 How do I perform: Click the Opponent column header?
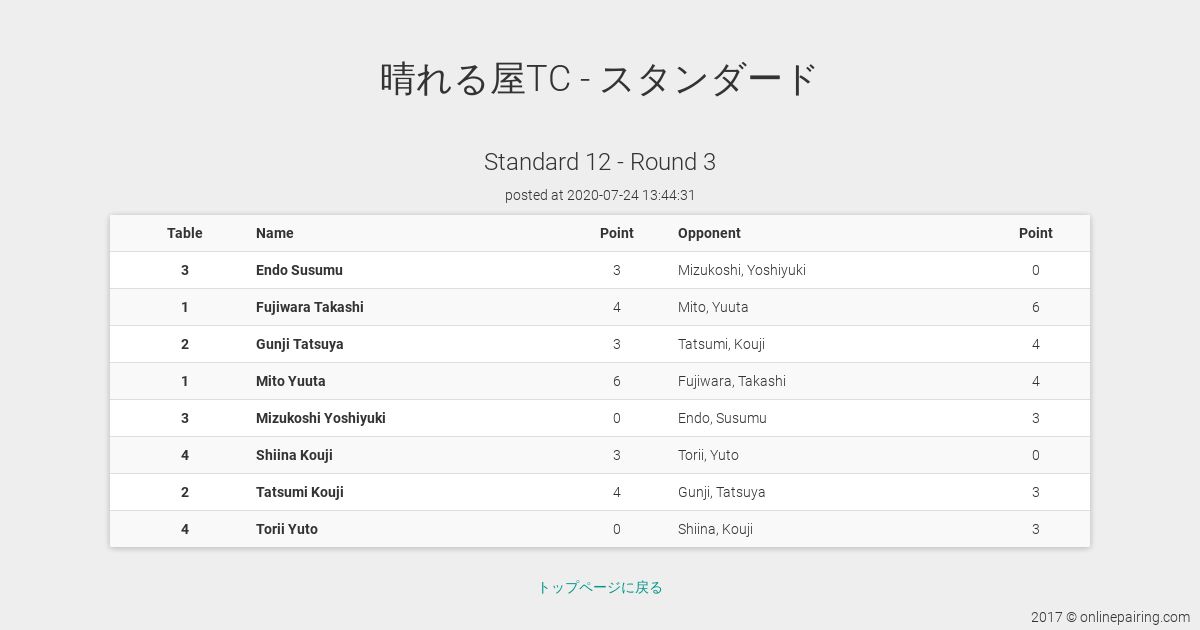pos(709,233)
